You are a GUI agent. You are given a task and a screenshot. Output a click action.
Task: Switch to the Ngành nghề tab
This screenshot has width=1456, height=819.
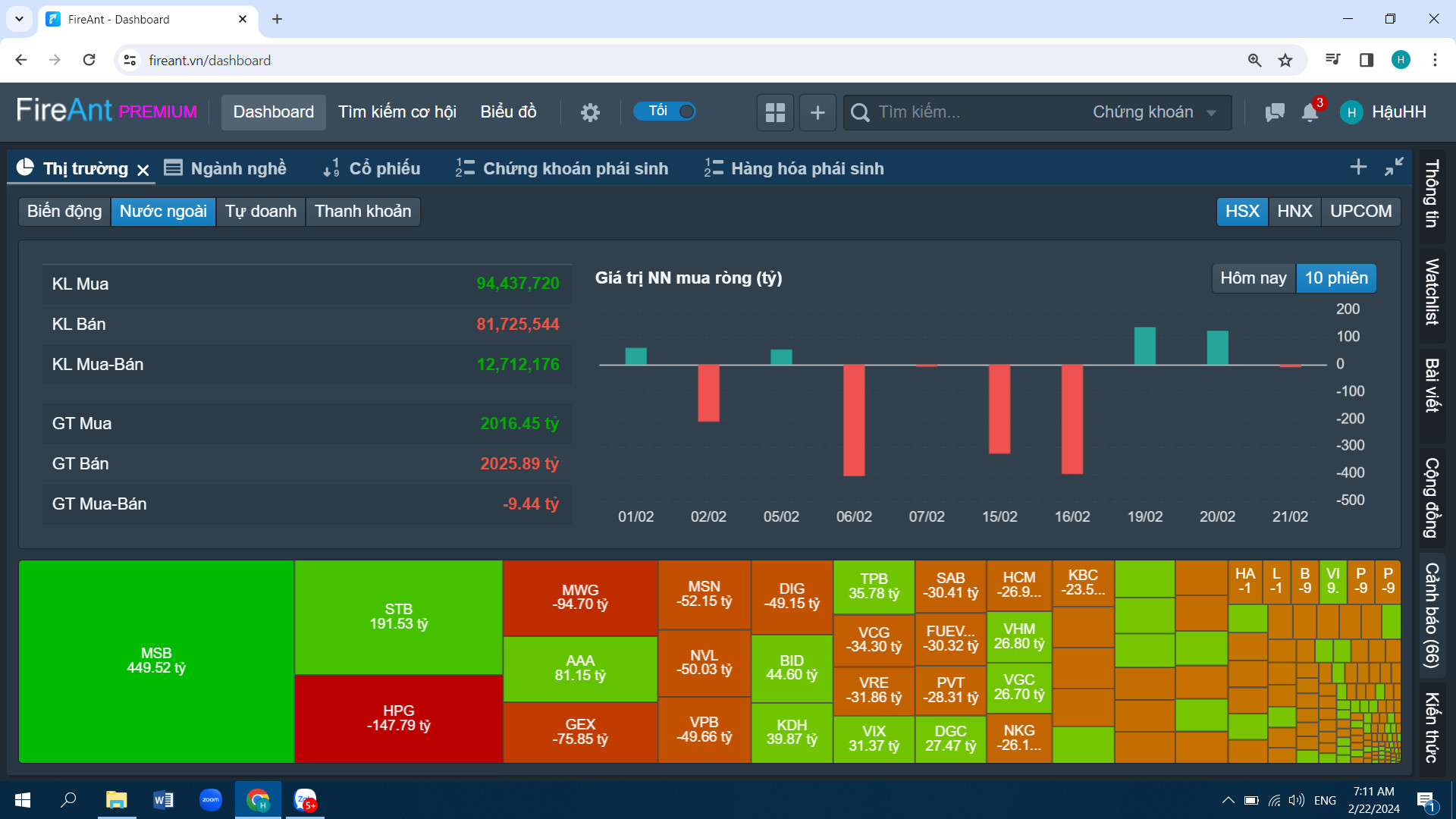(x=226, y=168)
